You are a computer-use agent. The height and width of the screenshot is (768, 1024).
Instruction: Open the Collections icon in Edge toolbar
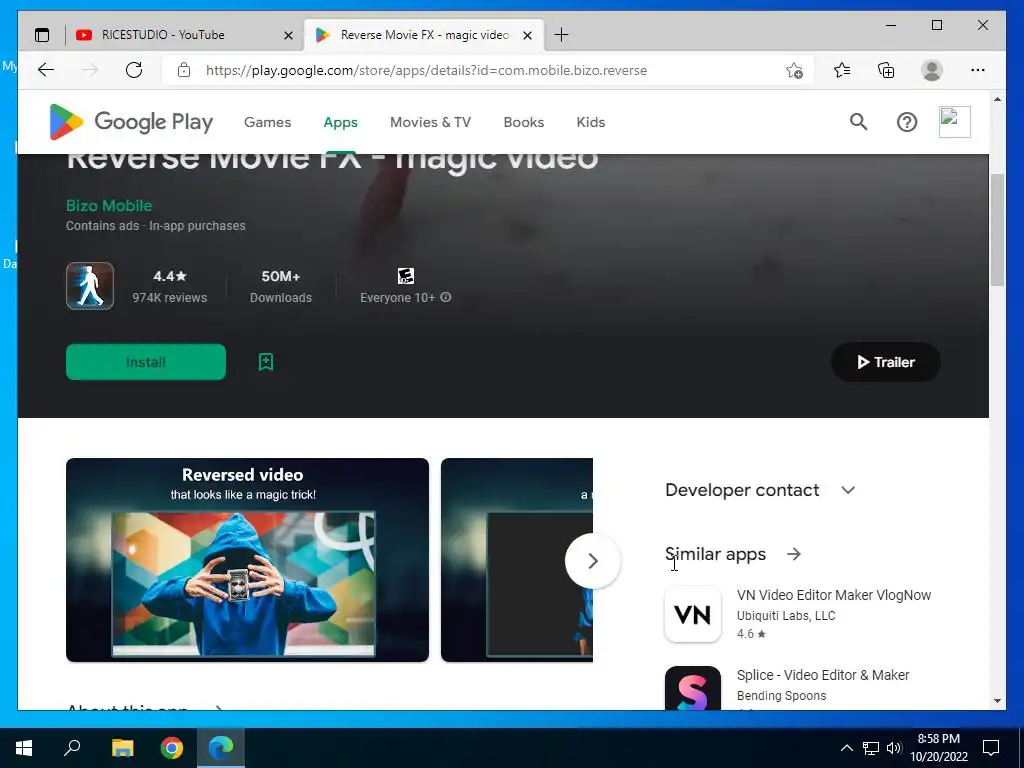(x=886, y=70)
